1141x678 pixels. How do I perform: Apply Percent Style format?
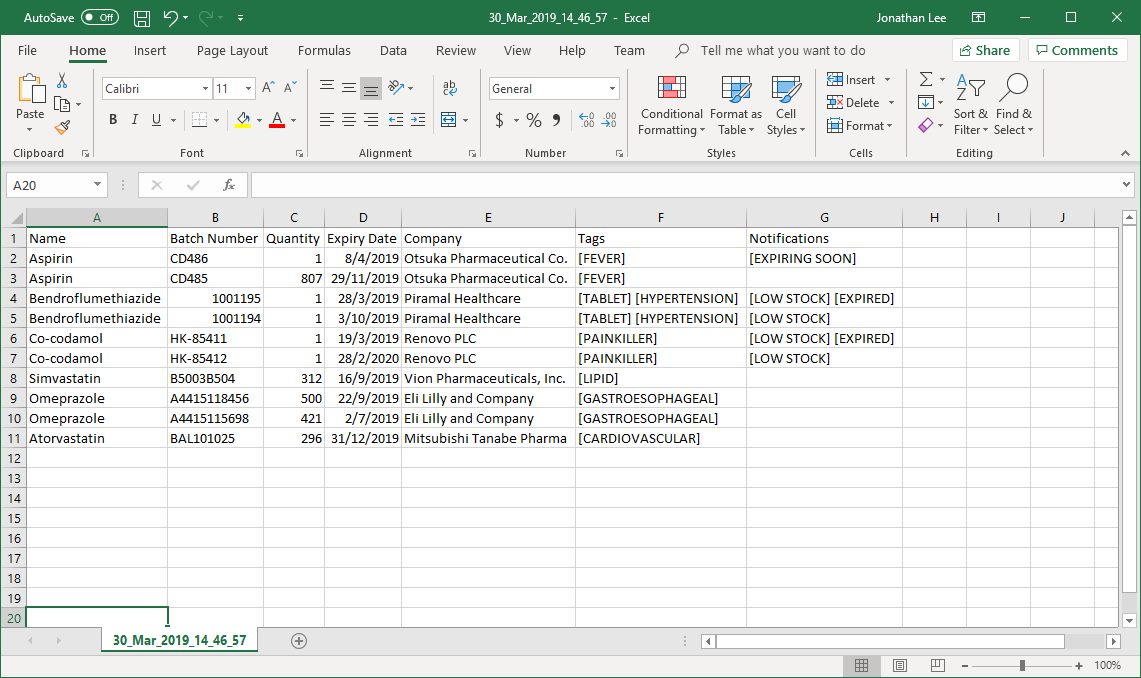coord(533,120)
